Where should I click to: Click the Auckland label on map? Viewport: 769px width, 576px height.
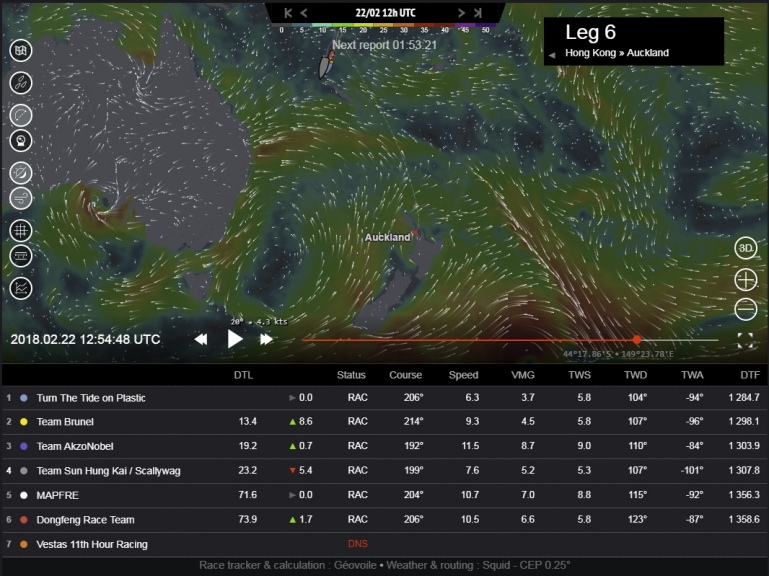click(387, 237)
